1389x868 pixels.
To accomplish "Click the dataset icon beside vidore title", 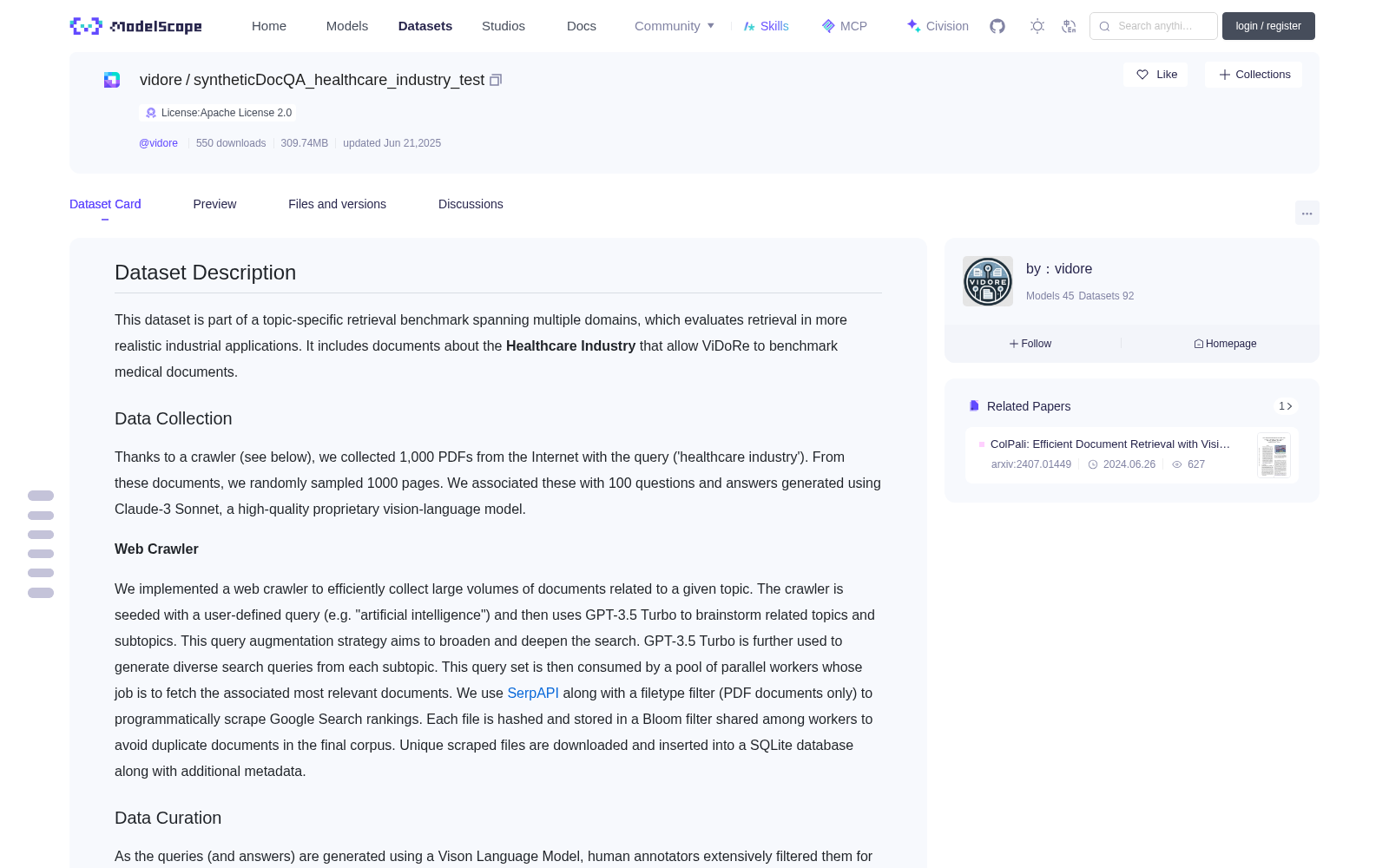I will 112,80.
